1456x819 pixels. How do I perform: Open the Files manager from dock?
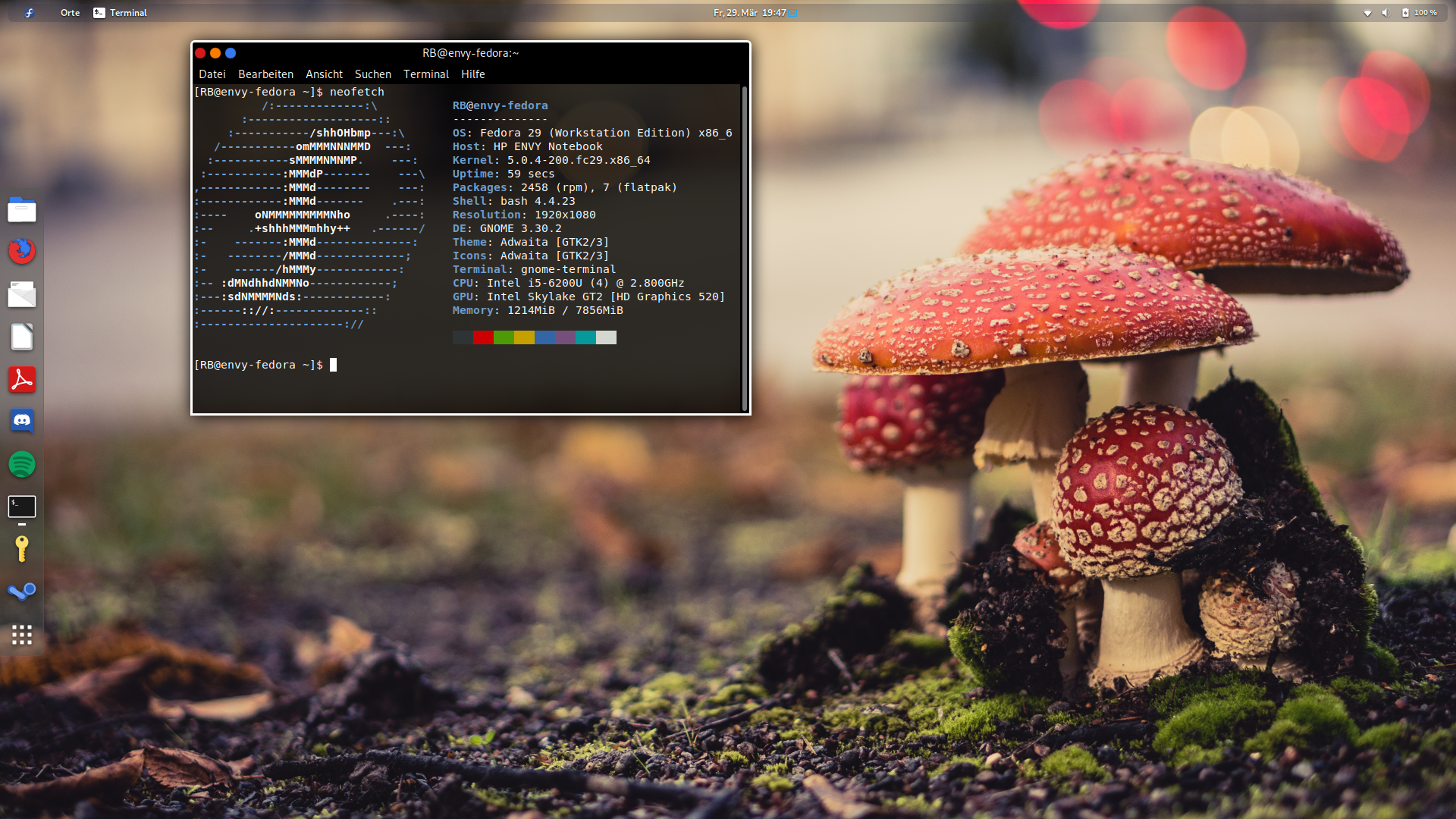coord(22,210)
